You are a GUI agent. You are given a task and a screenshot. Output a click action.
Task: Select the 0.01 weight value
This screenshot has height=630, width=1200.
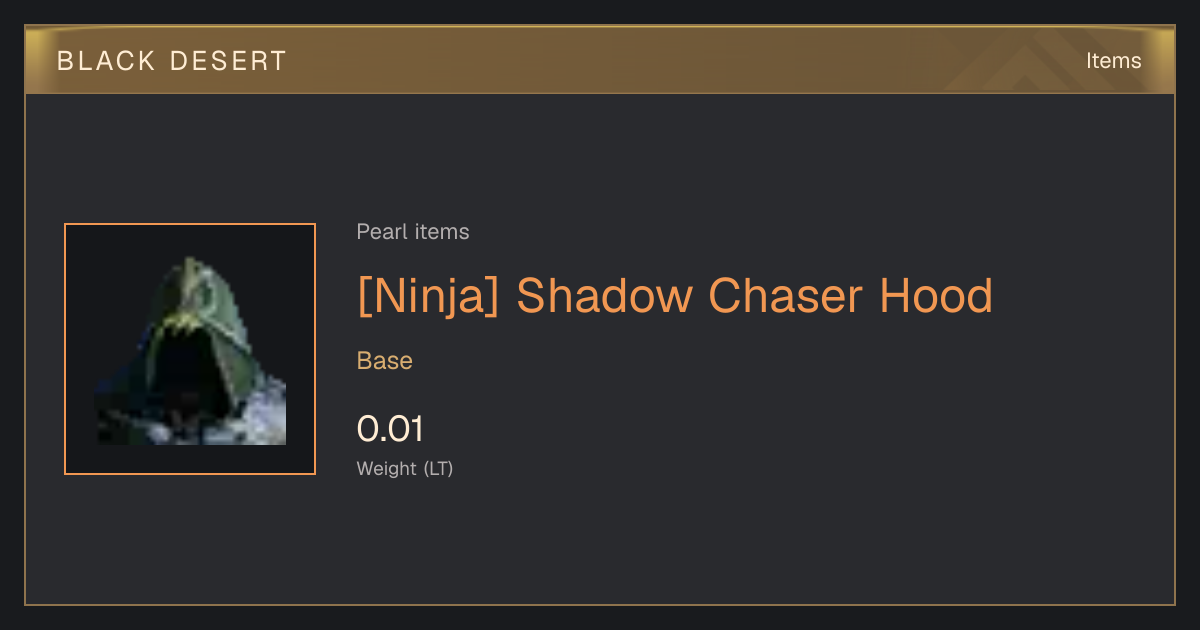click(x=390, y=429)
